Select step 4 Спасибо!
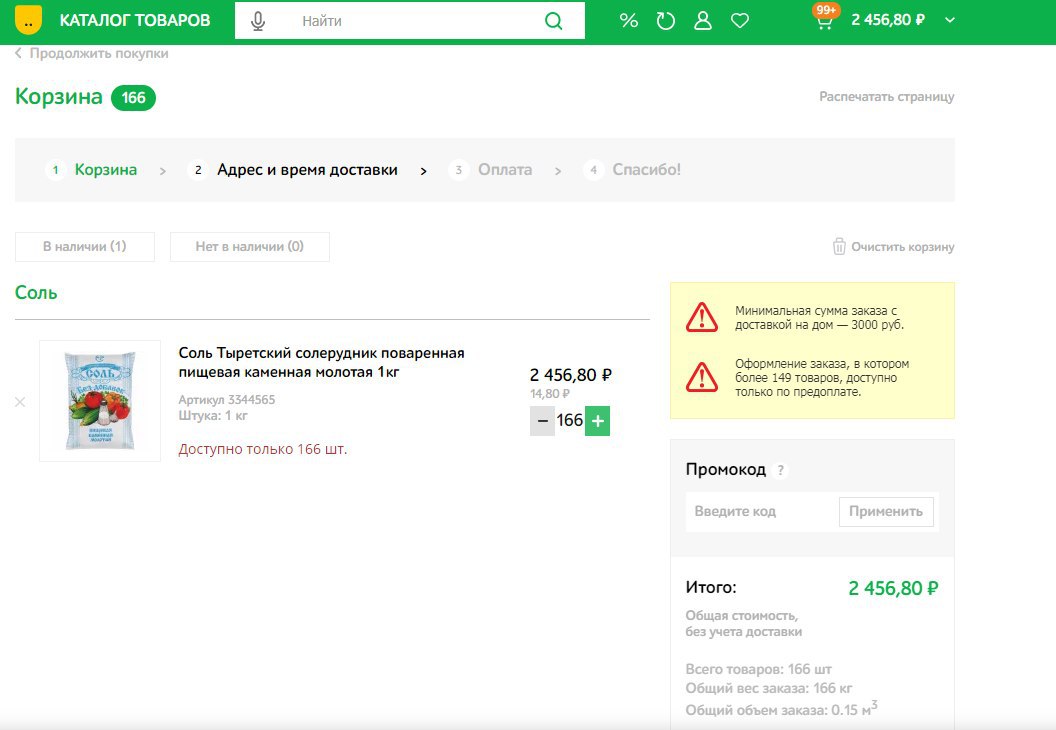The width and height of the screenshot is (1056, 730). (x=632, y=170)
